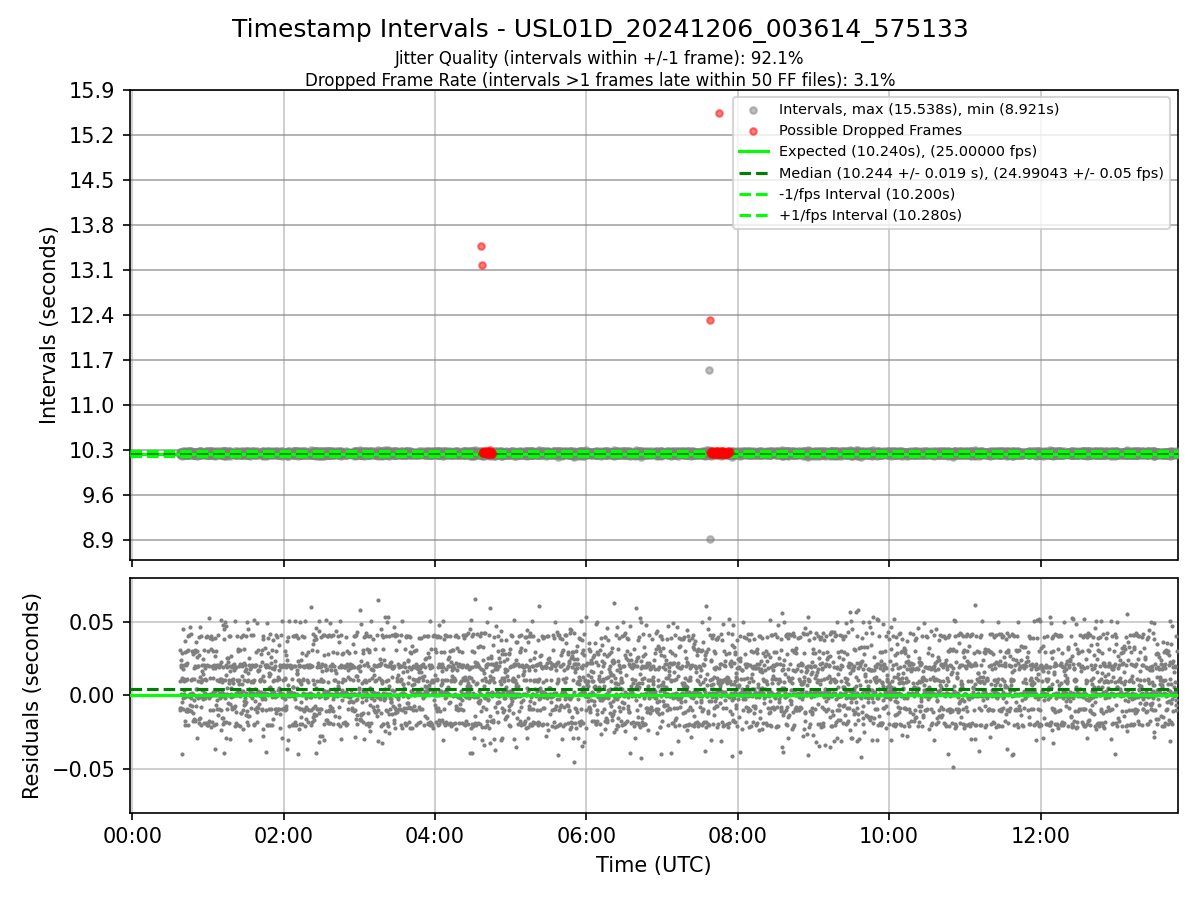Click the highest red dropped-frame point near 15.5 seconds
This screenshot has width=1200, height=900.
click(x=719, y=113)
